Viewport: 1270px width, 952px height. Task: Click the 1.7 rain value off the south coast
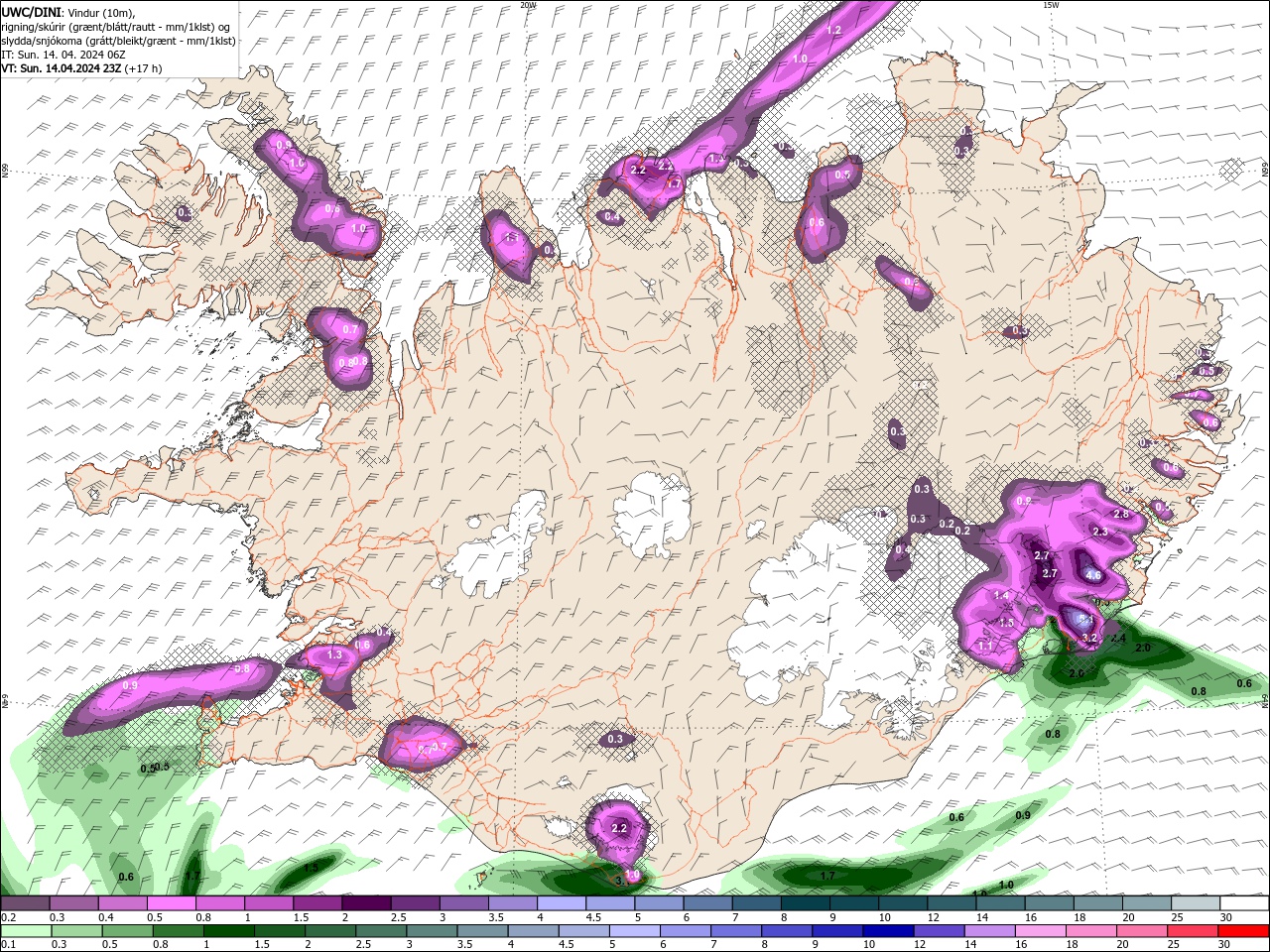click(x=827, y=876)
